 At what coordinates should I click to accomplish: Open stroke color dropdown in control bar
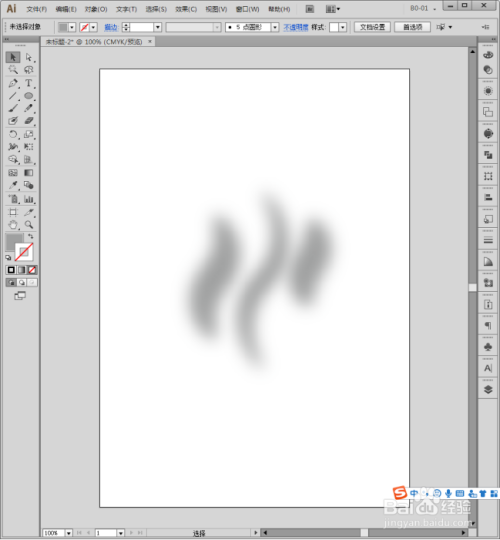(93, 27)
